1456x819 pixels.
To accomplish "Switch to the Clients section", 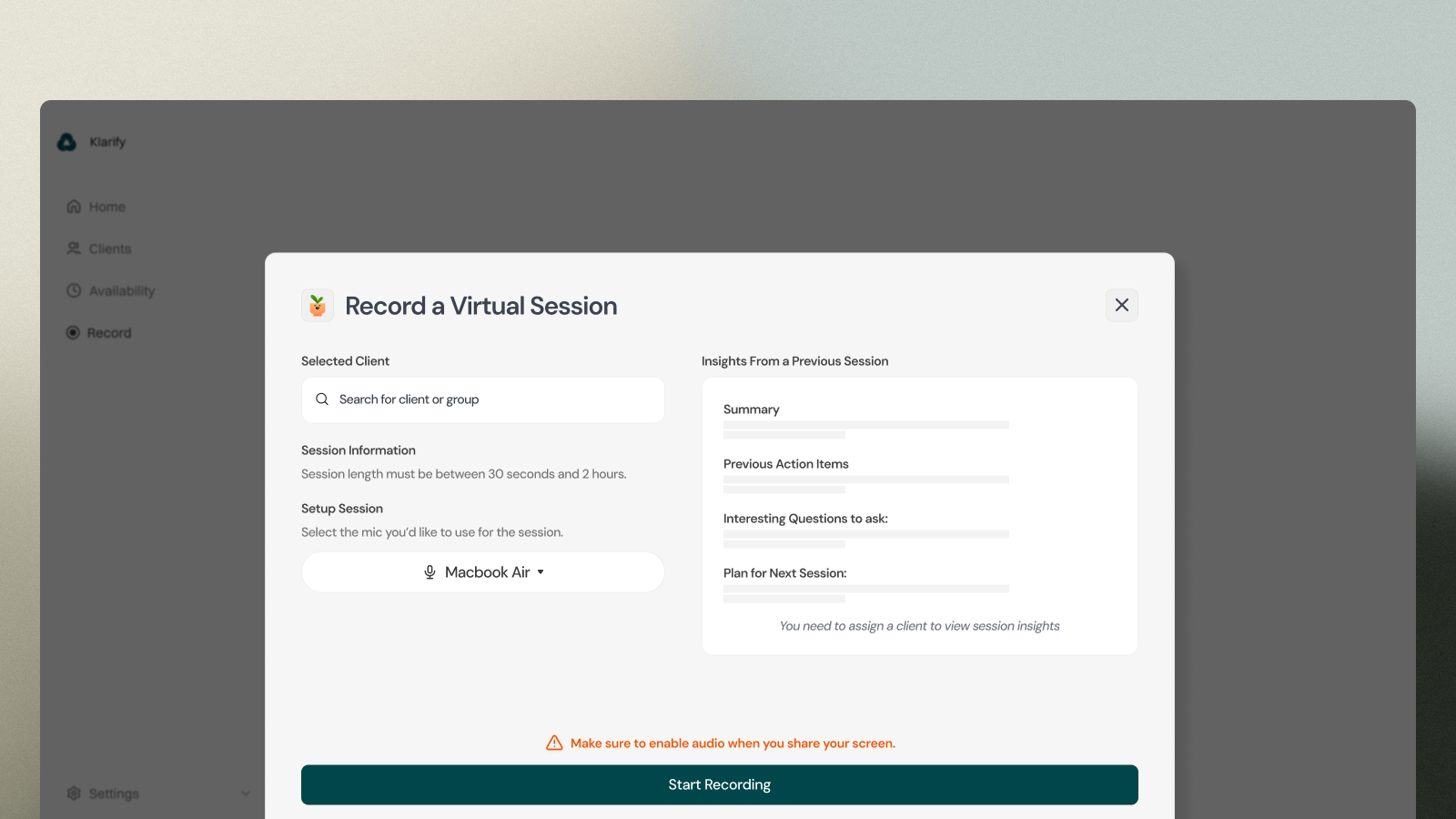I will tap(109, 248).
